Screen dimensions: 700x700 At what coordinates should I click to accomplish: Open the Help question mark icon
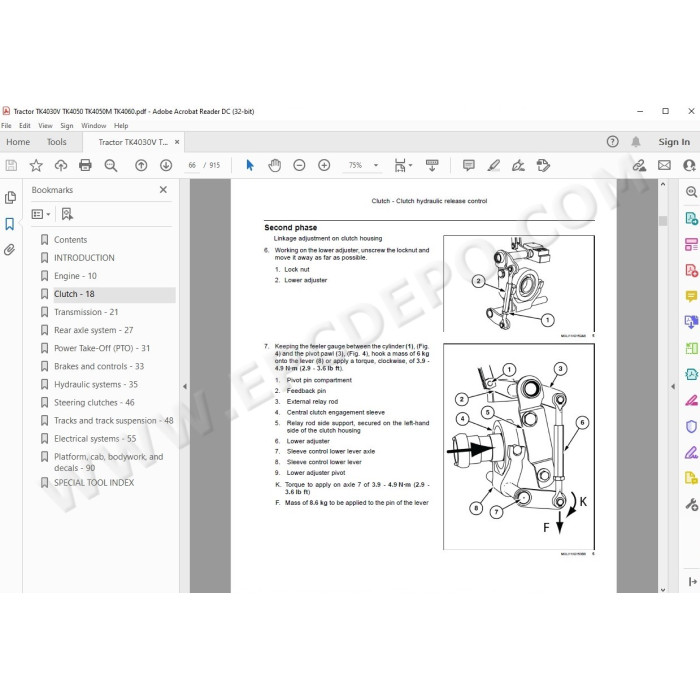612,142
